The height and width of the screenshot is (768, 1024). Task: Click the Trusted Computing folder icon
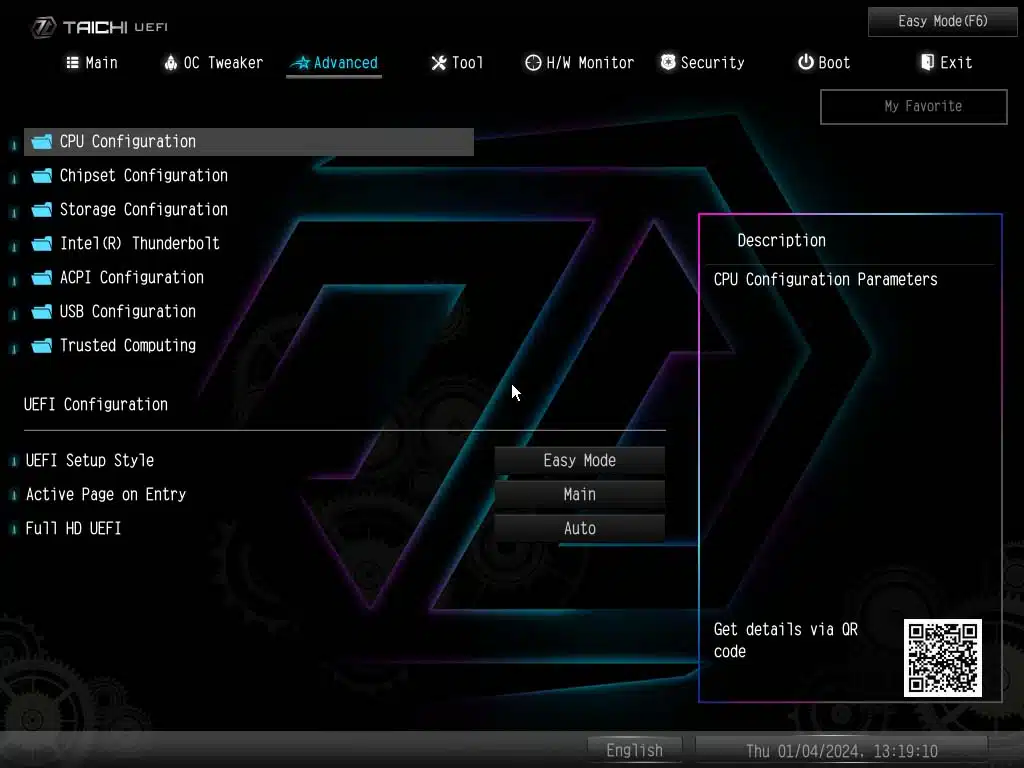[42, 346]
